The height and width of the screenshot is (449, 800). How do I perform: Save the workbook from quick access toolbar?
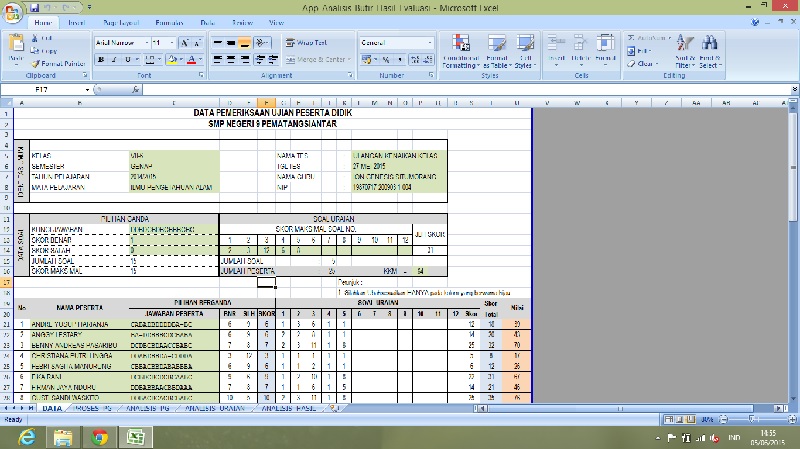[x=35, y=8]
